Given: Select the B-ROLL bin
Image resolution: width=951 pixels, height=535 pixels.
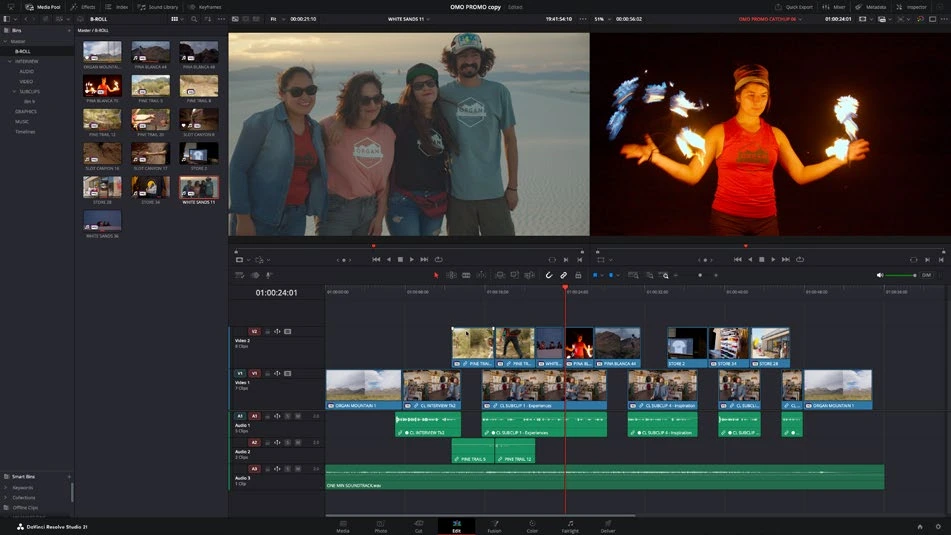Looking at the screenshot, I should (x=23, y=52).
